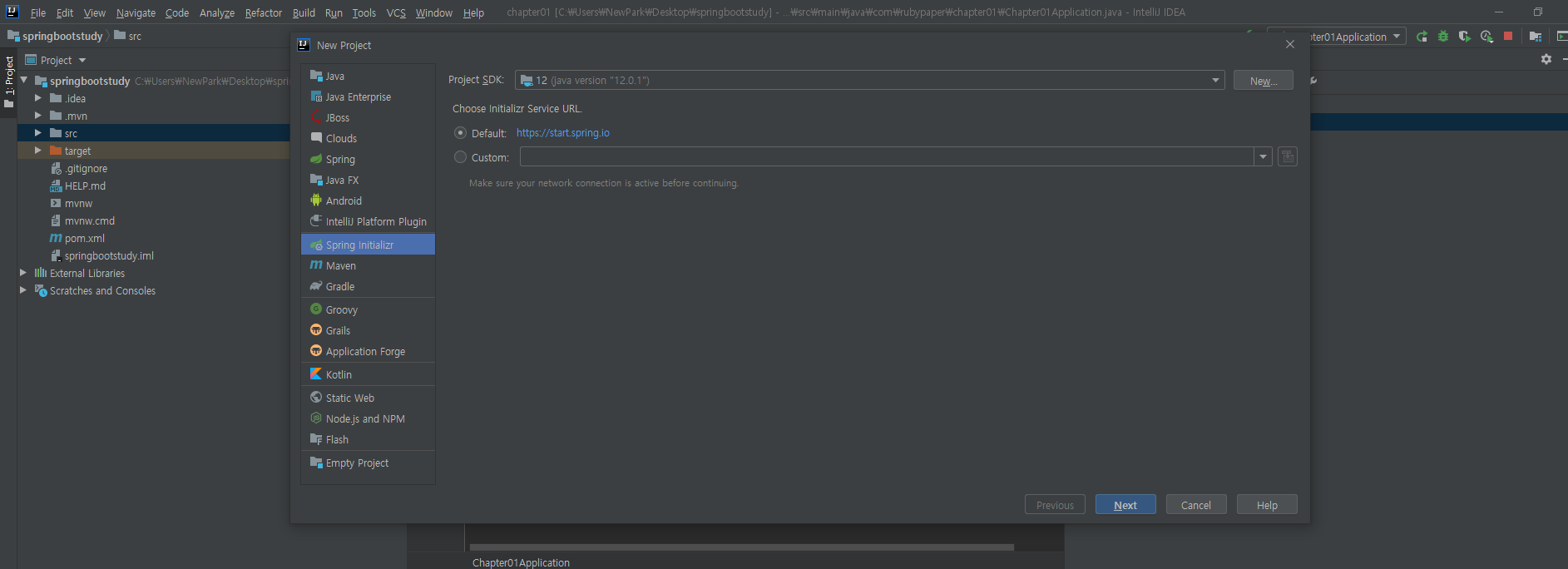Select Grails project type
This screenshot has height=569, width=1568.
pyautogui.click(x=368, y=330)
